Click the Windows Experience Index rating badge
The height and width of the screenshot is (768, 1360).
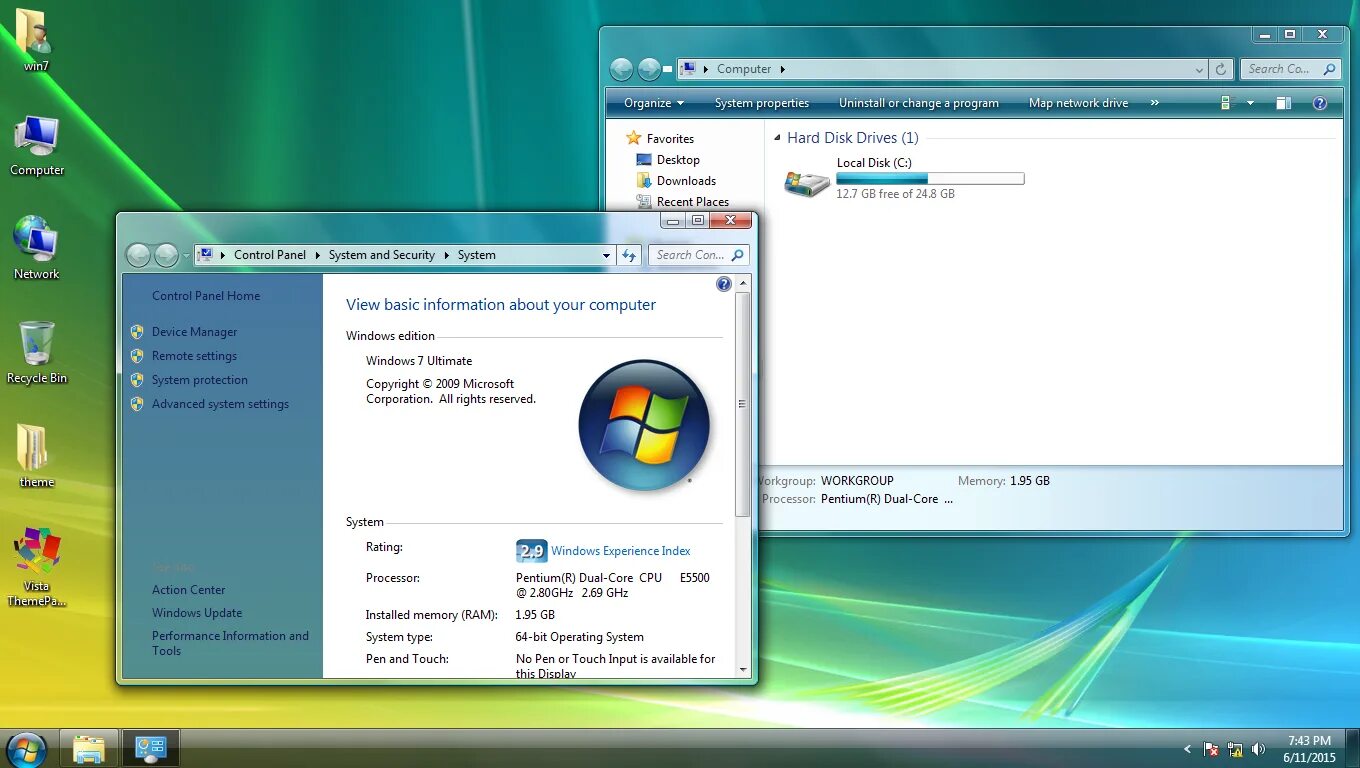click(531, 551)
